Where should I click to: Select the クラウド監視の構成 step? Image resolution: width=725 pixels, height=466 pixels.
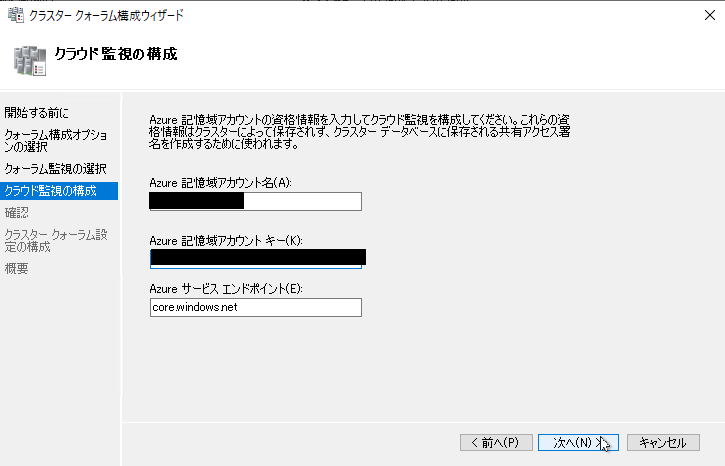pyautogui.click(x=59, y=190)
